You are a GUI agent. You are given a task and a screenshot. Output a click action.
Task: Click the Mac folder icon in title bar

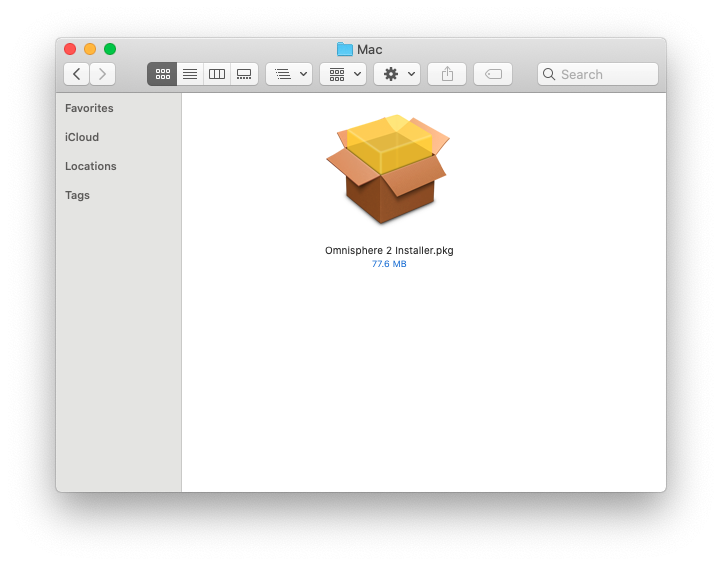[x=344, y=49]
